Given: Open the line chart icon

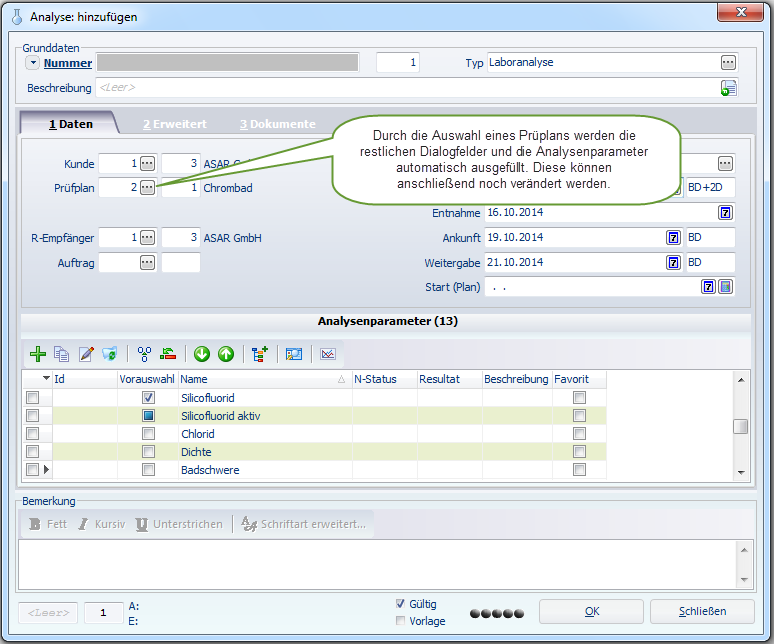Looking at the screenshot, I should tap(328, 354).
